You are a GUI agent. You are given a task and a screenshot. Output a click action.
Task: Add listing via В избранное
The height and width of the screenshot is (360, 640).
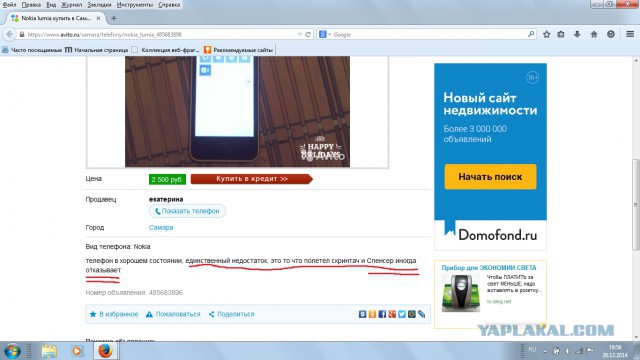pos(114,314)
